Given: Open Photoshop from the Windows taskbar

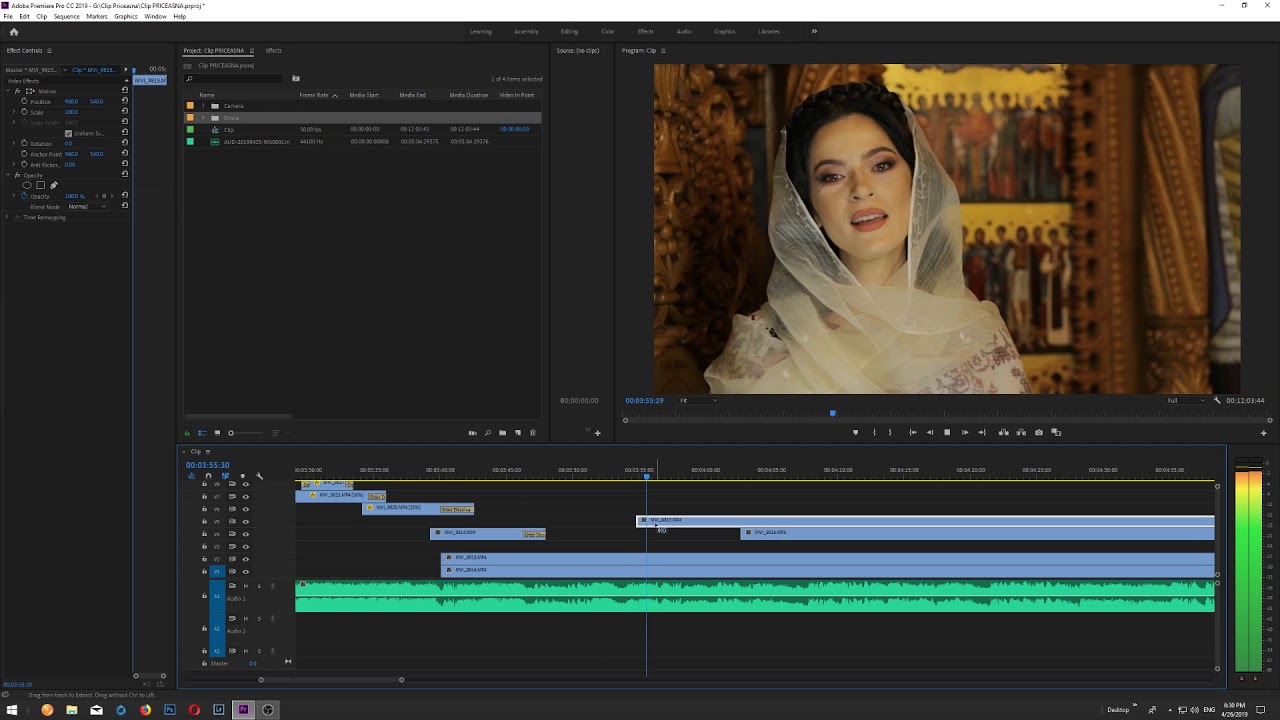Looking at the screenshot, I should click(170, 710).
